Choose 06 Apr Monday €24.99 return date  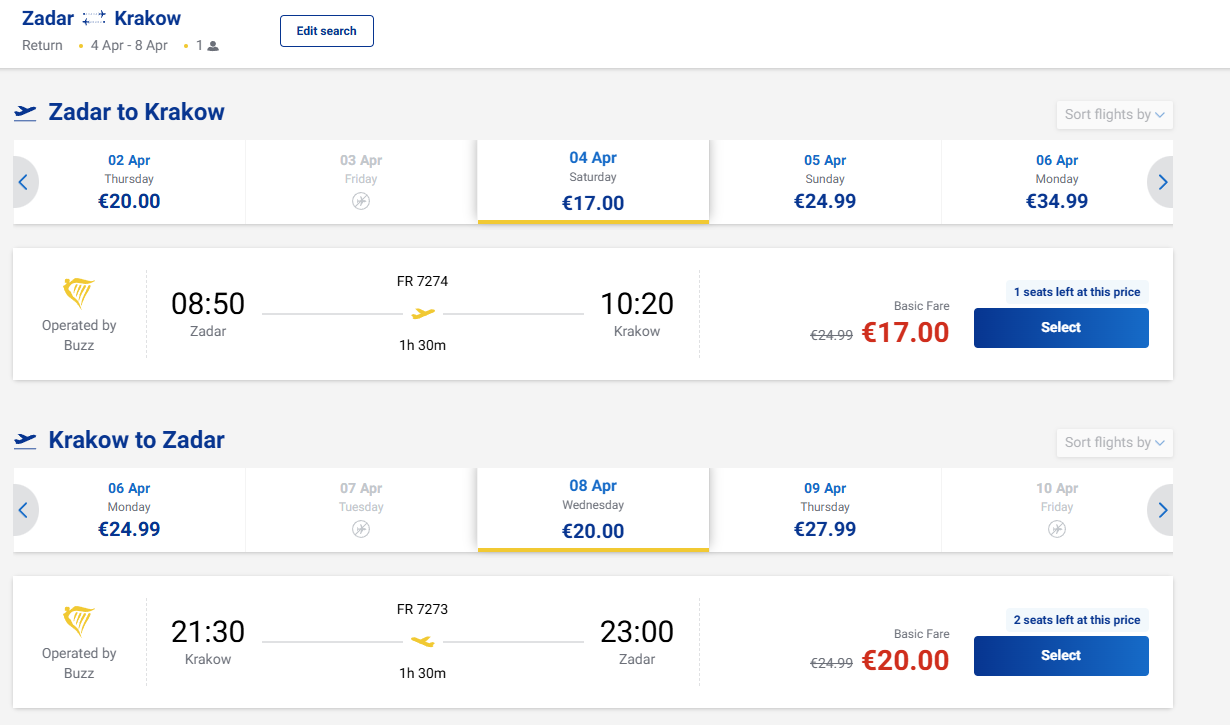pyautogui.click(x=129, y=510)
